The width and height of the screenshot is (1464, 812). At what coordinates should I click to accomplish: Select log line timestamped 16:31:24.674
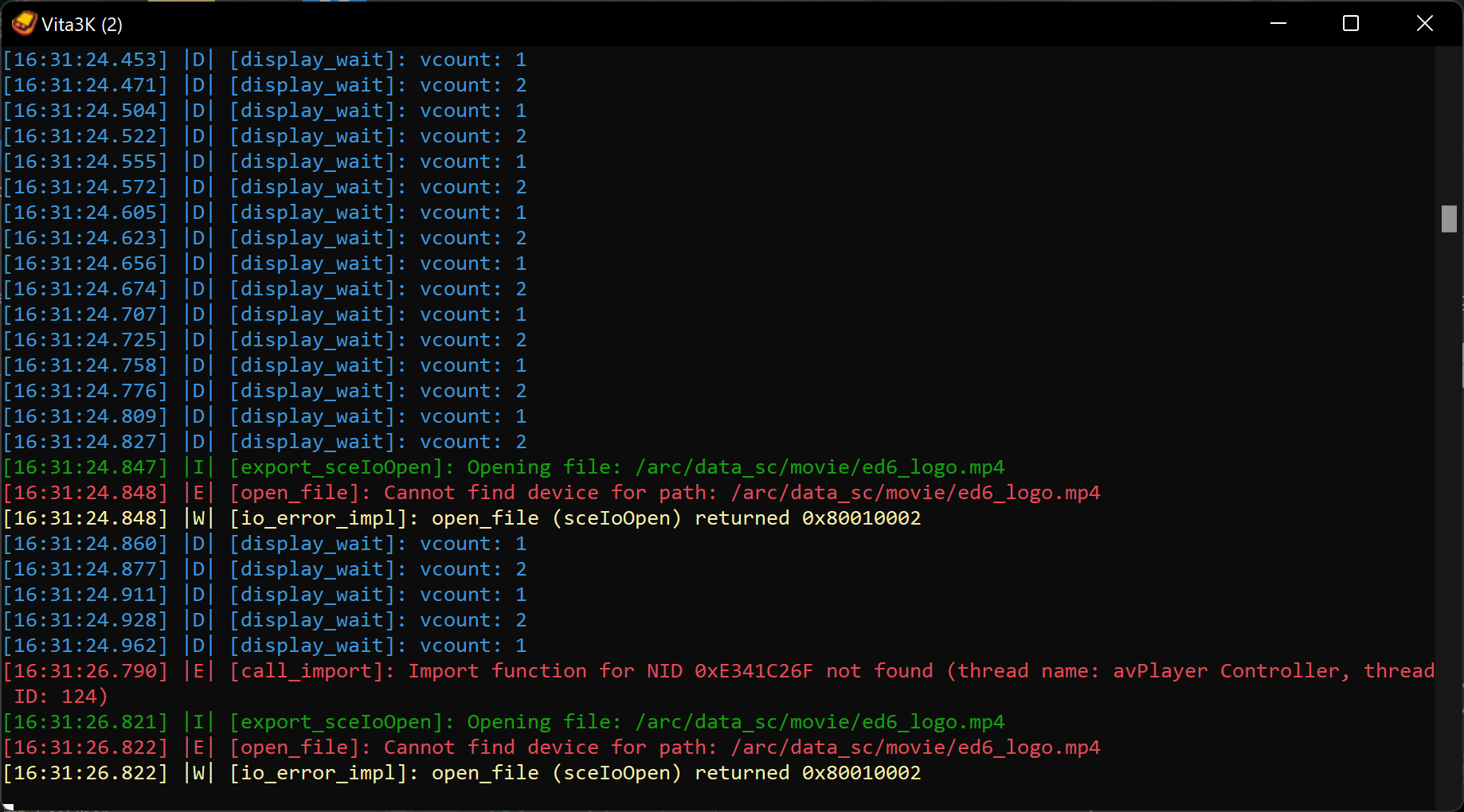point(265,289)
